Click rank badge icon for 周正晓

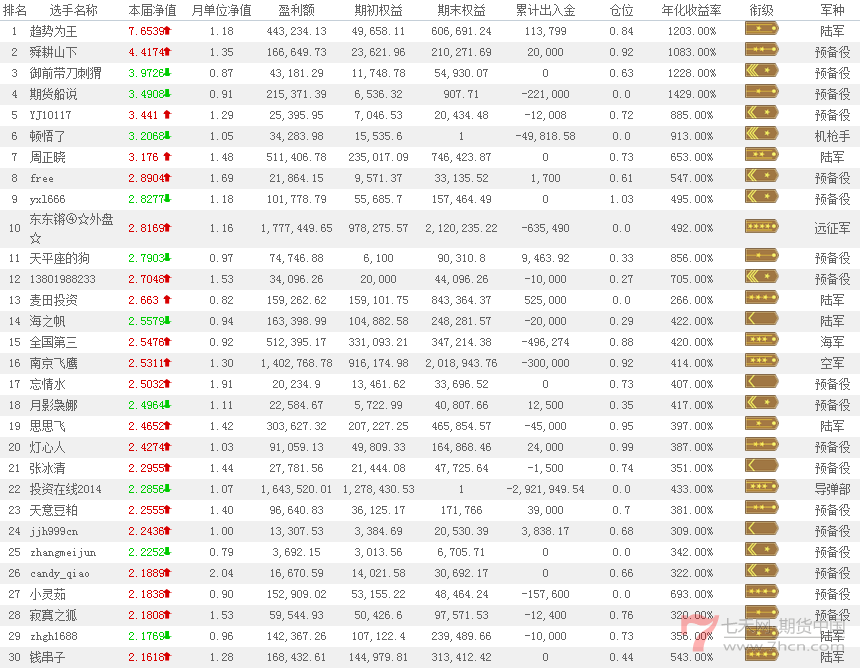(762, 155)
